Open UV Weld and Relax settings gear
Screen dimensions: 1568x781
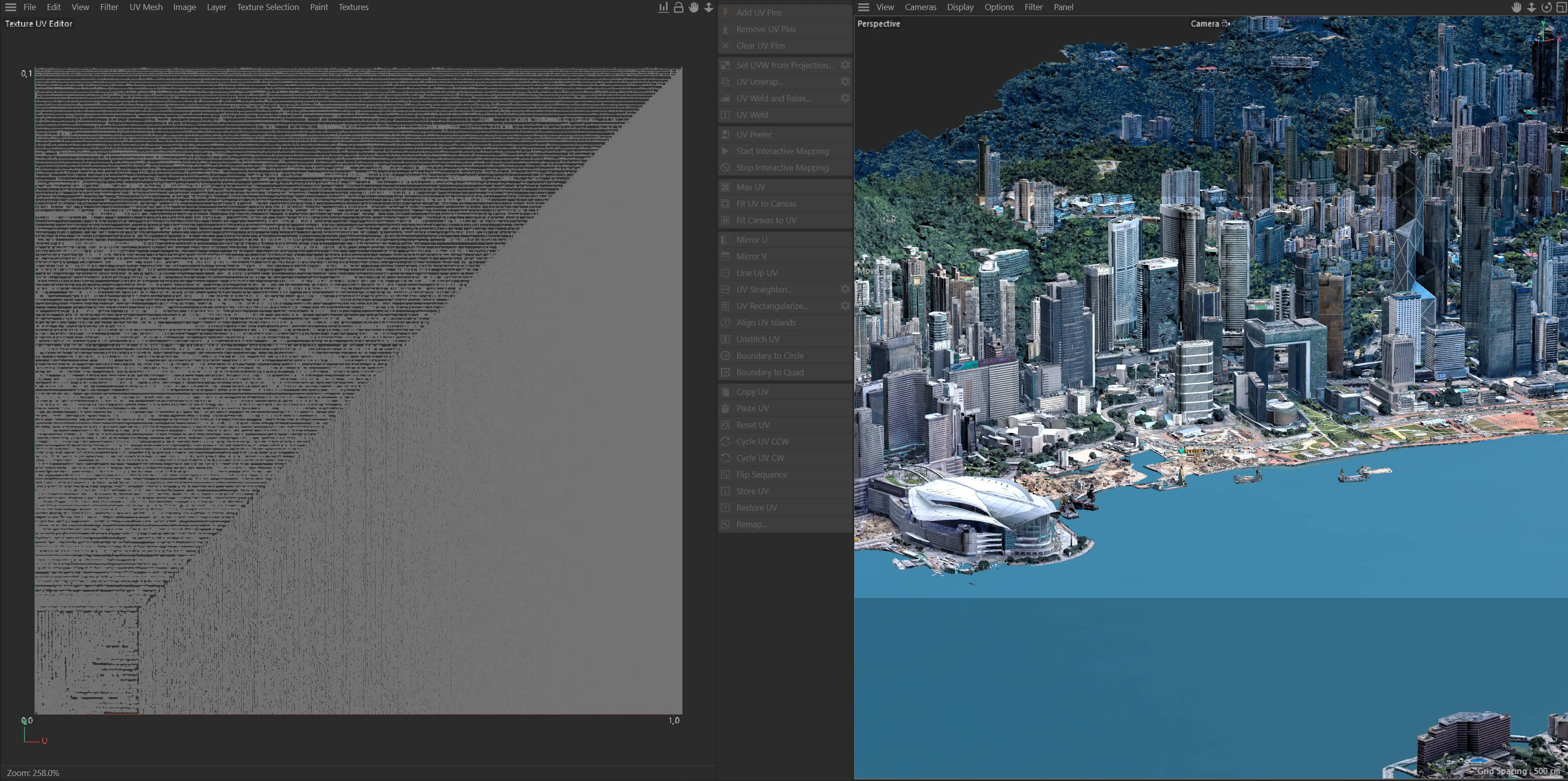point(845,98)
